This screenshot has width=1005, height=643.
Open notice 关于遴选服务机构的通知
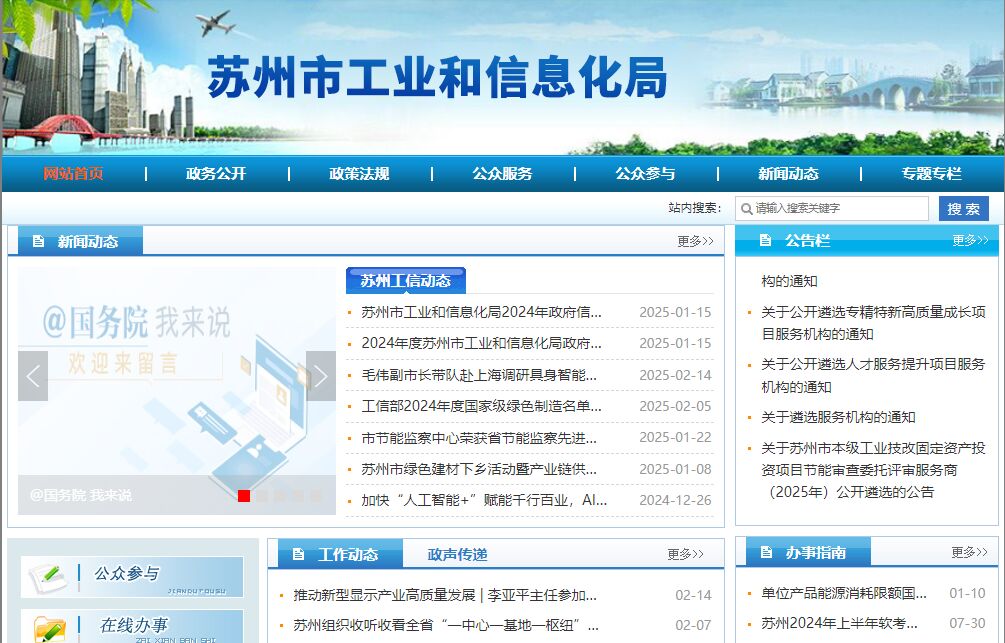[x=838, y=417]
